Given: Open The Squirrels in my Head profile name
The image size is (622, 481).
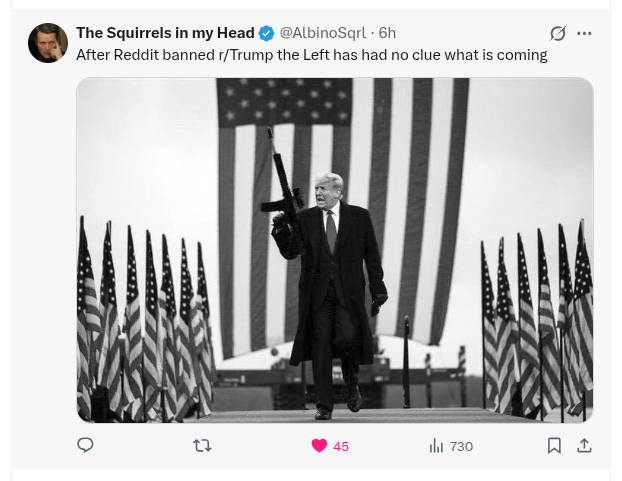Looking at the screenshot, I should (x=165, y=33).
